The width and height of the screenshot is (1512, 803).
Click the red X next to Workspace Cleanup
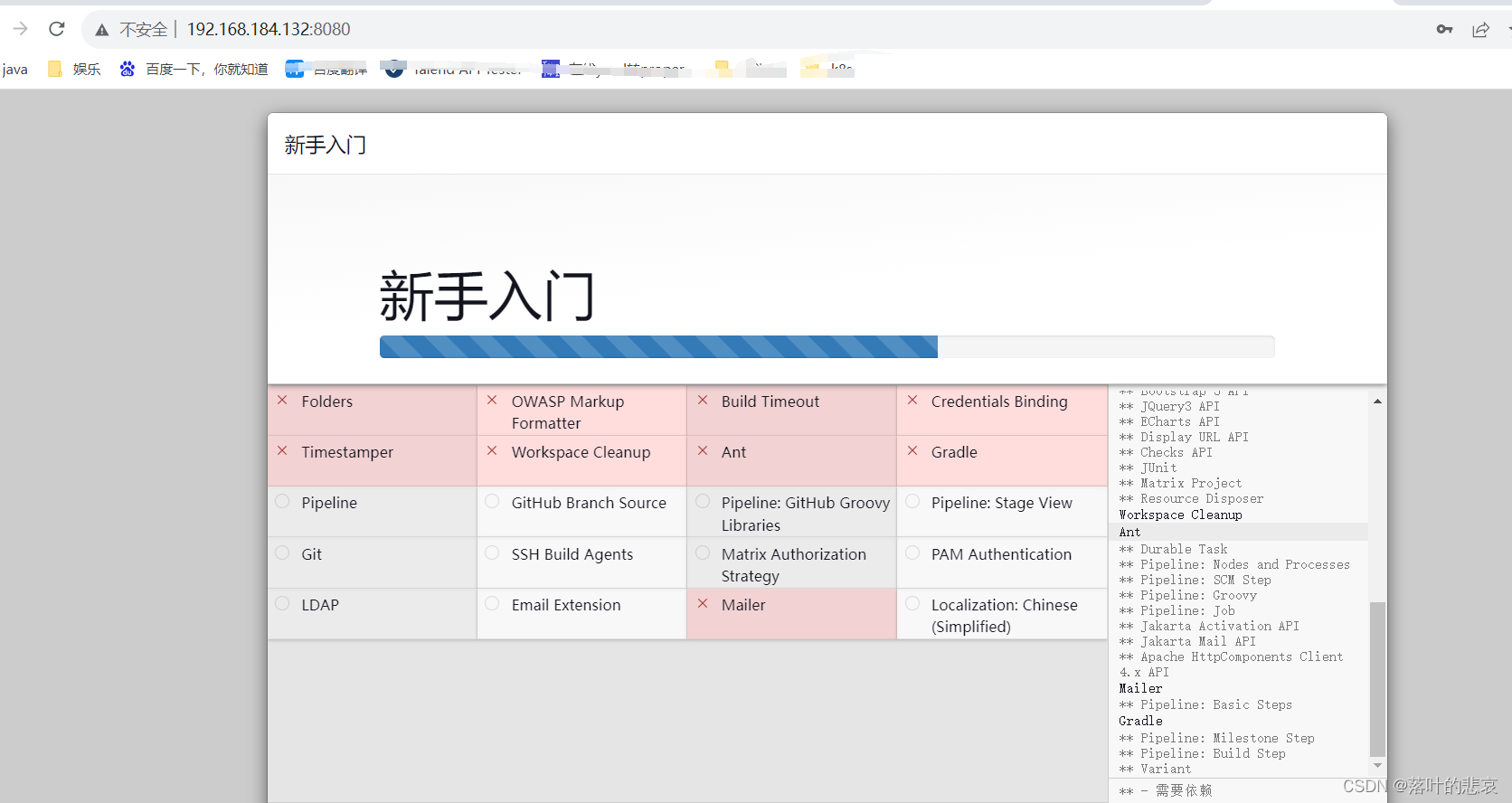coord(492,450)
